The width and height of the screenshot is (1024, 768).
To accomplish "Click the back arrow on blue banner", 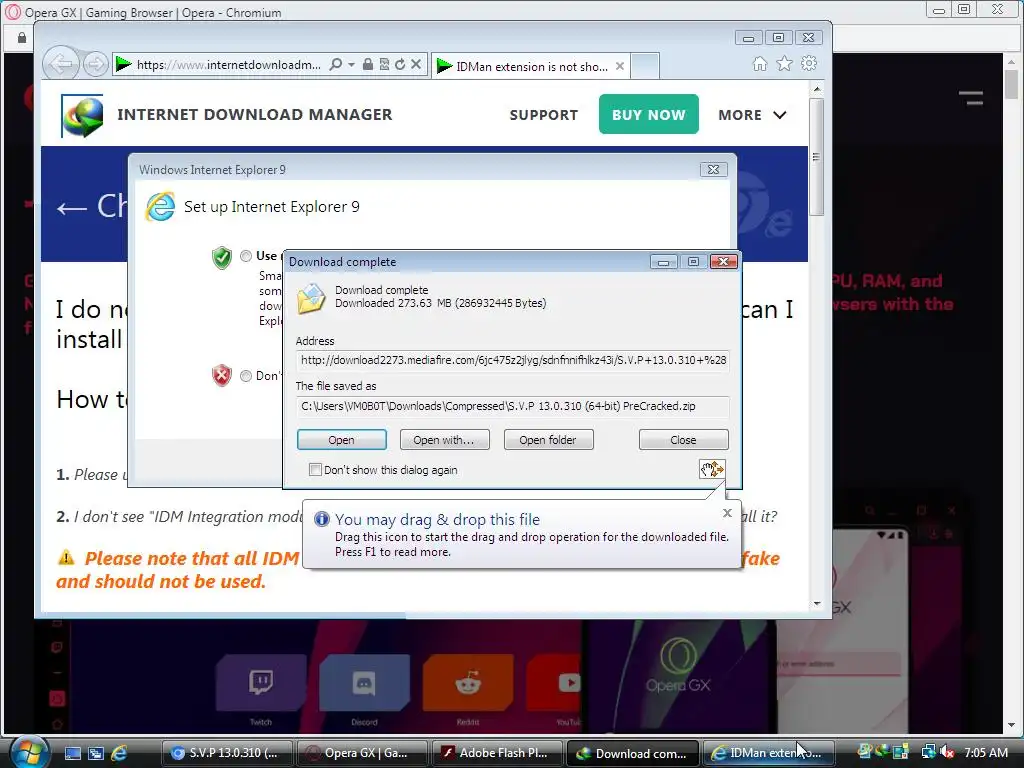I will [72, 208].
